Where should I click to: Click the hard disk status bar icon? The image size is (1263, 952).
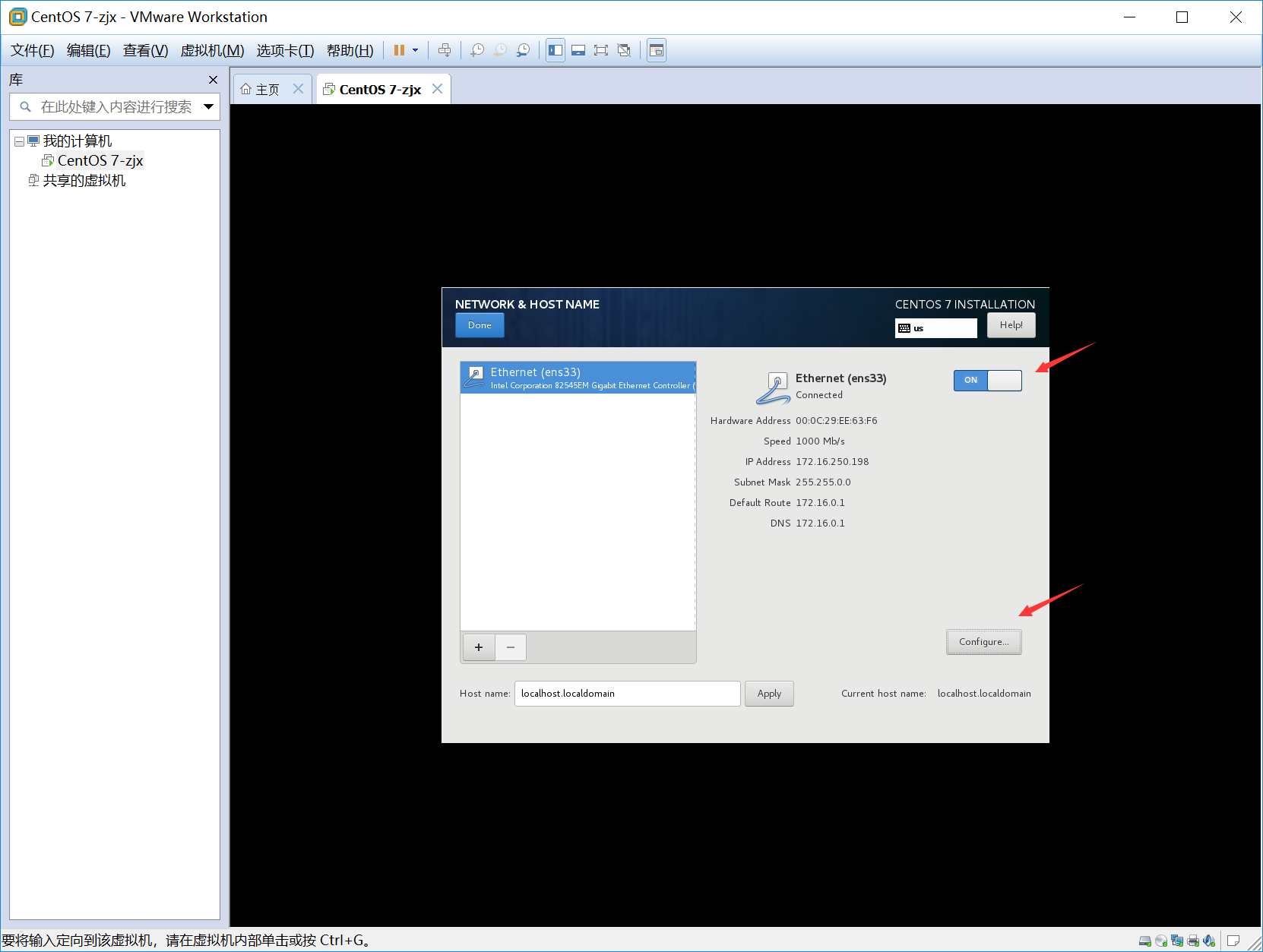(x=1144, y=941)
